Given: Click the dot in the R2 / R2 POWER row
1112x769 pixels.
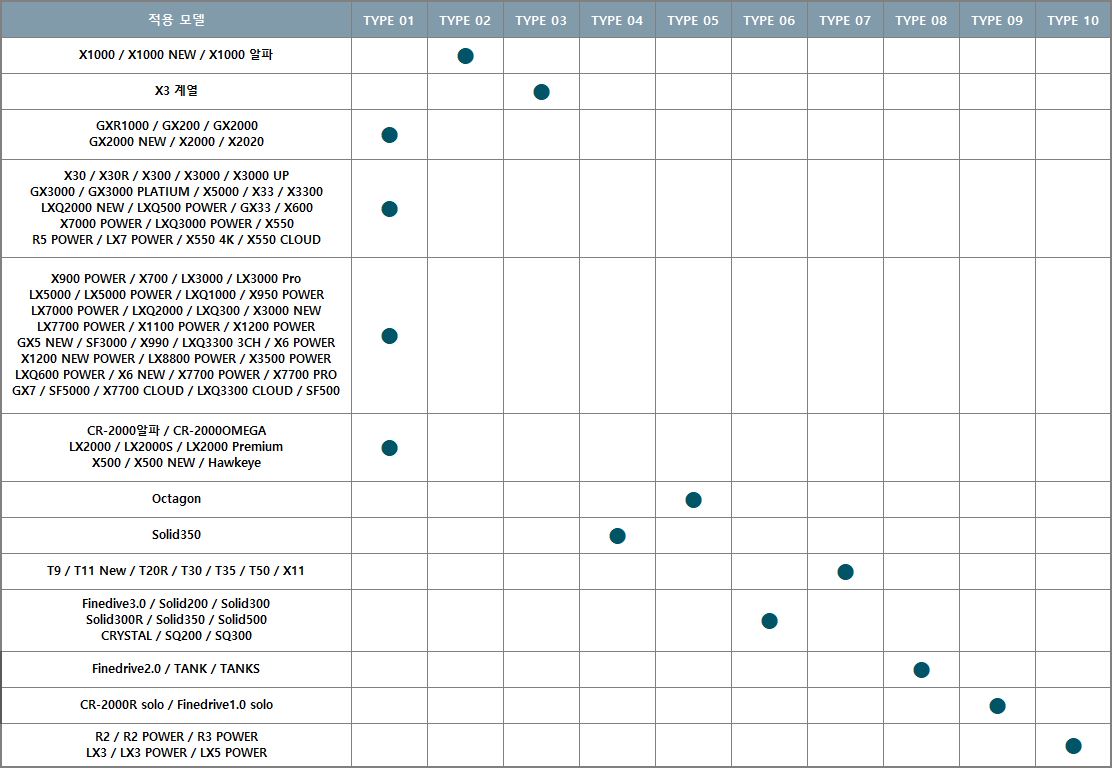Looking at the screenshot, I should [1074, 746].
